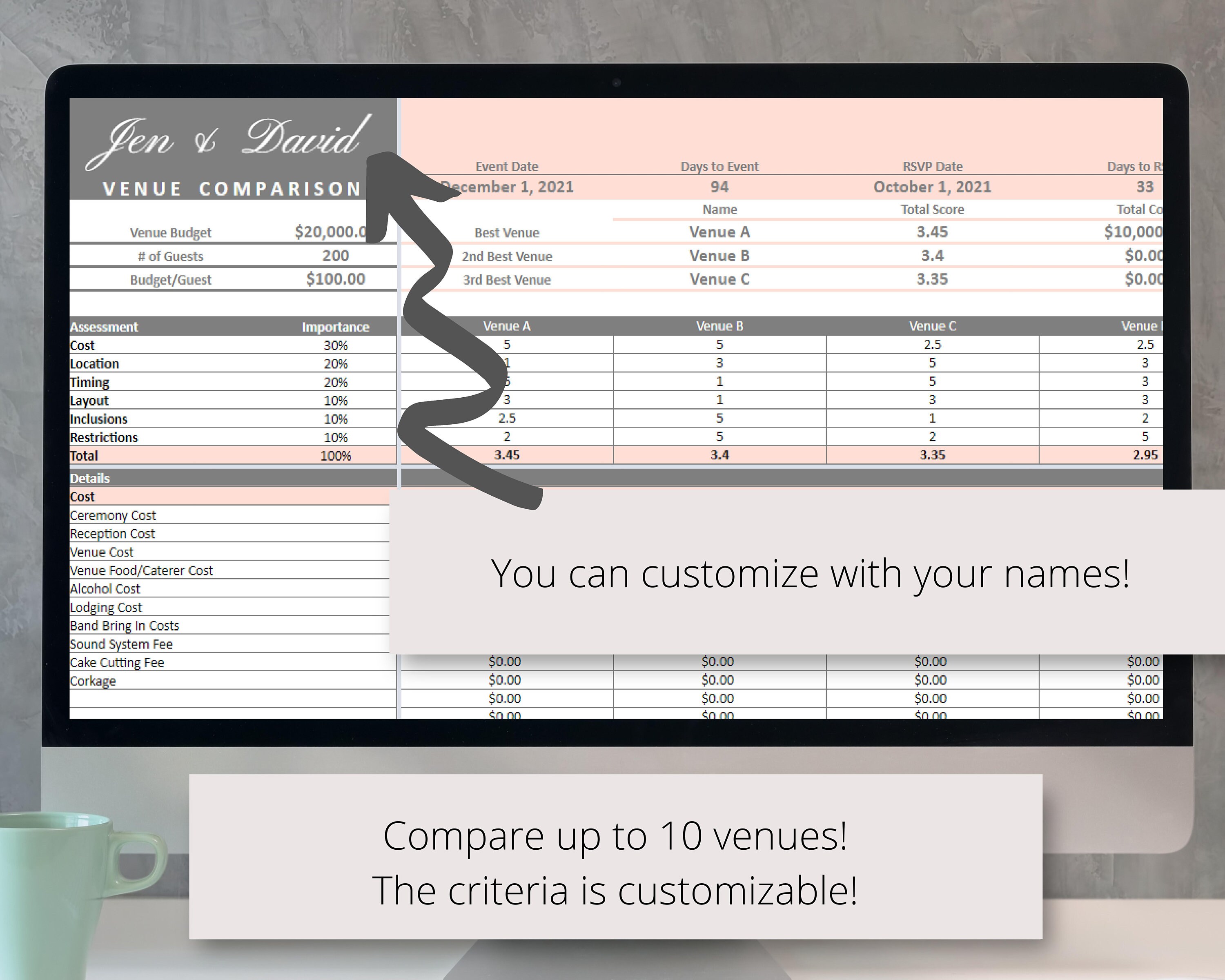
Task: Click the 'Days to Event' header
Action: [720, 167]
